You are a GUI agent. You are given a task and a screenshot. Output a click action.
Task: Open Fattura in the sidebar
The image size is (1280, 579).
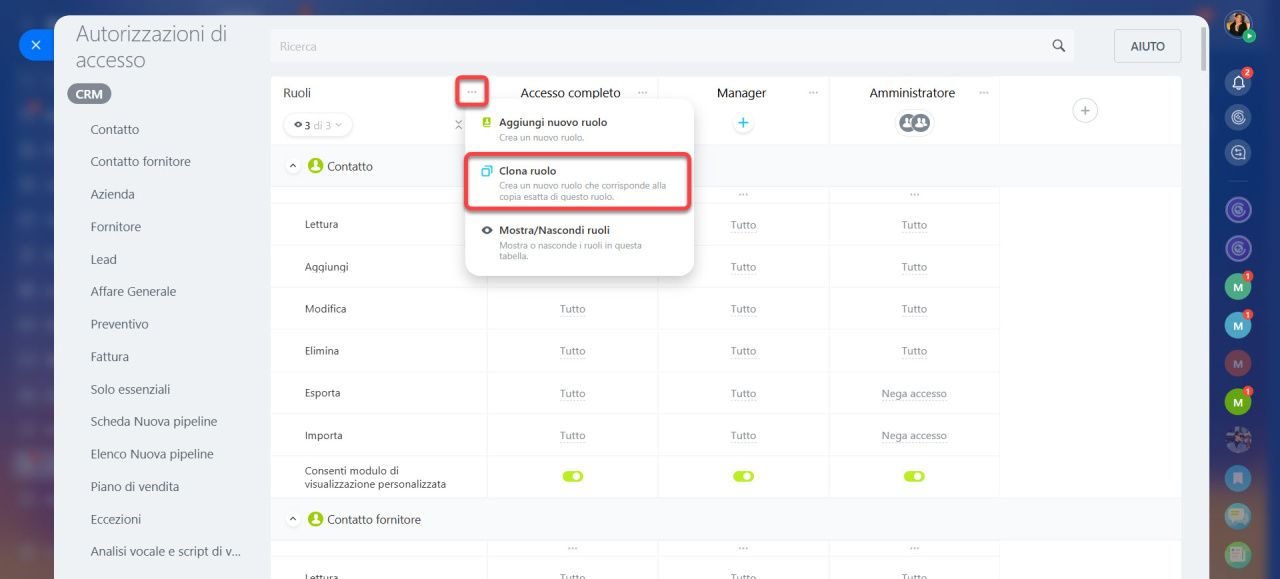click(x=109, y=357)
